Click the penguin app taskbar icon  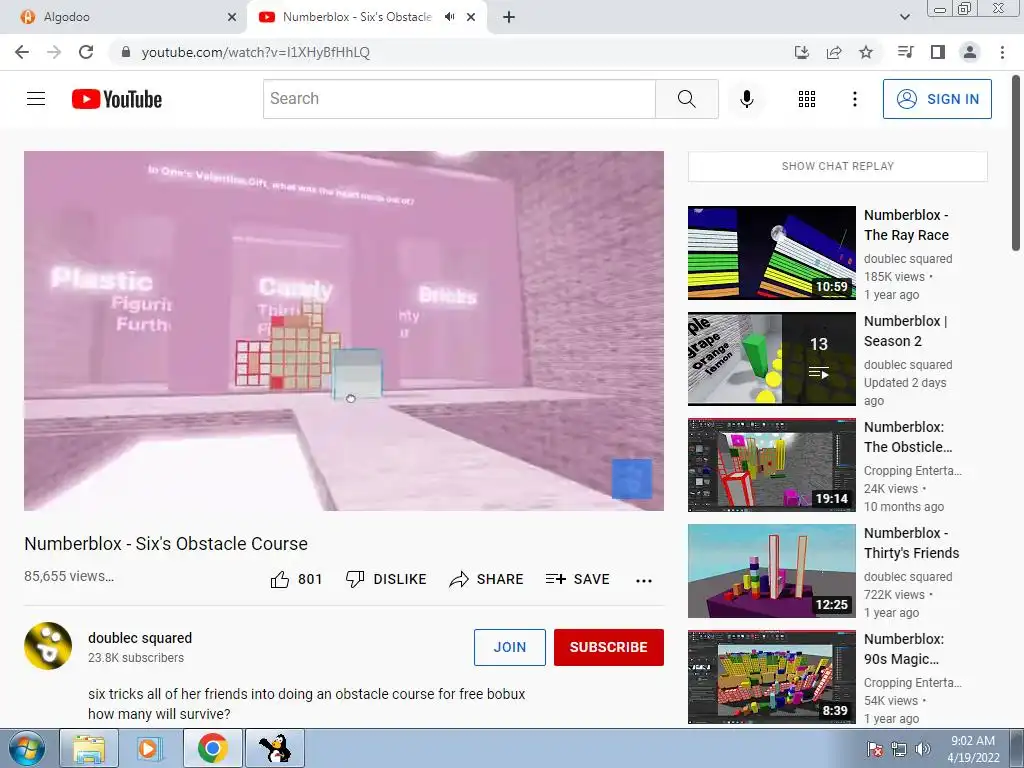click(x=274, y=748)
